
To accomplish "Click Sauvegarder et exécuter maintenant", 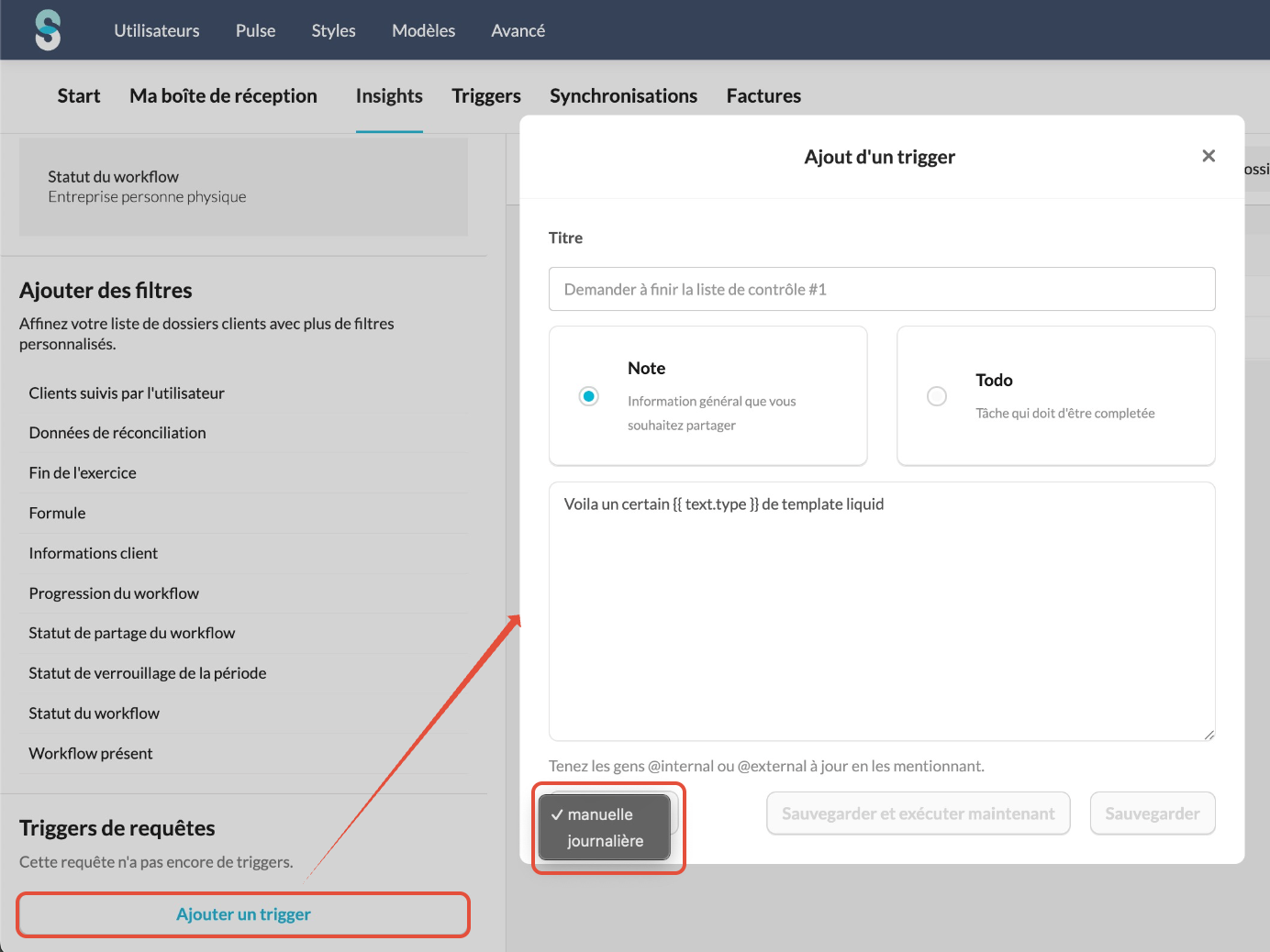I will pyautogui.click(x=919, y=814).
